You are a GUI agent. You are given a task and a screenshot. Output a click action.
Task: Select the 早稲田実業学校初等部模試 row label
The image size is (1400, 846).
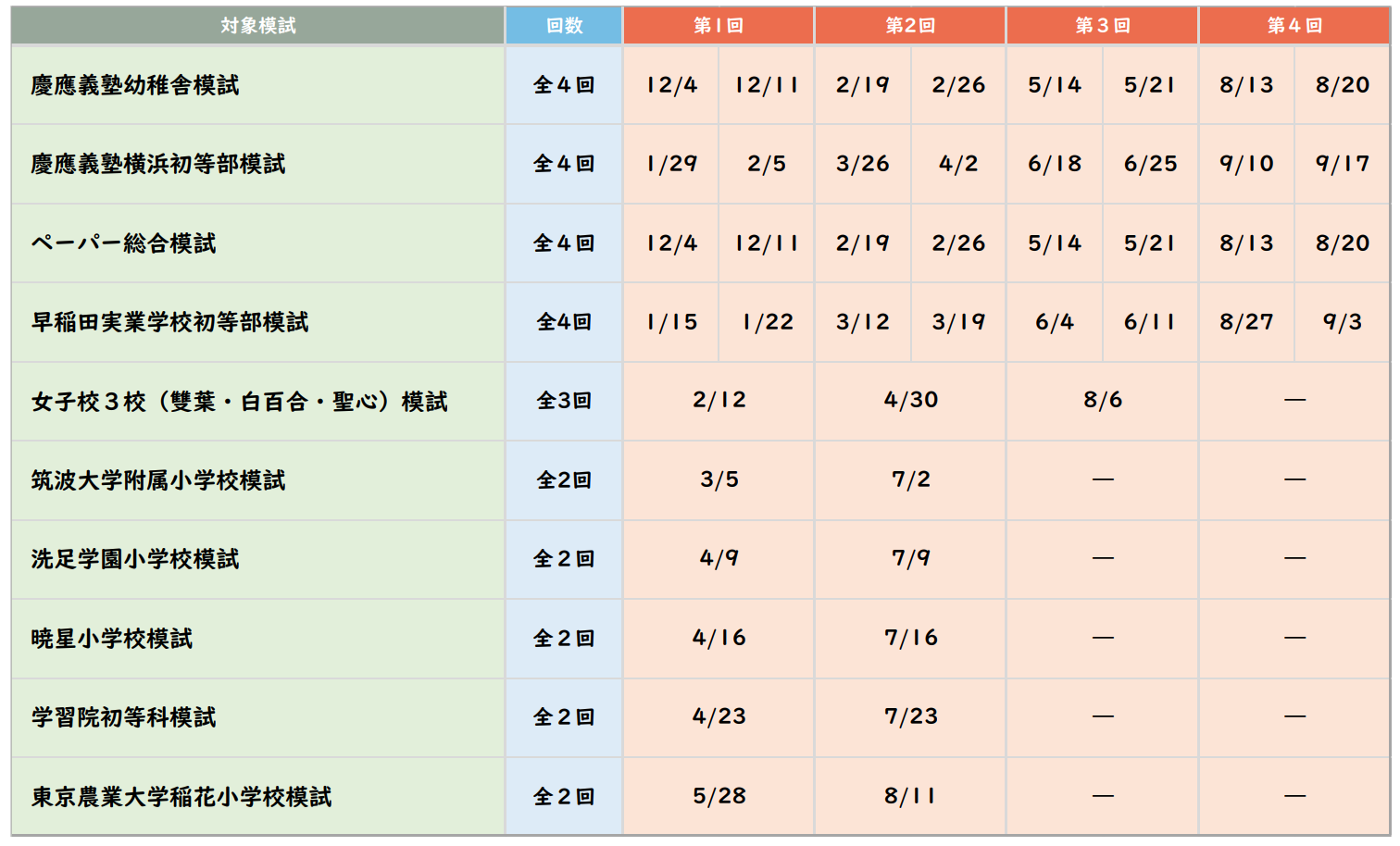point(169,322)
